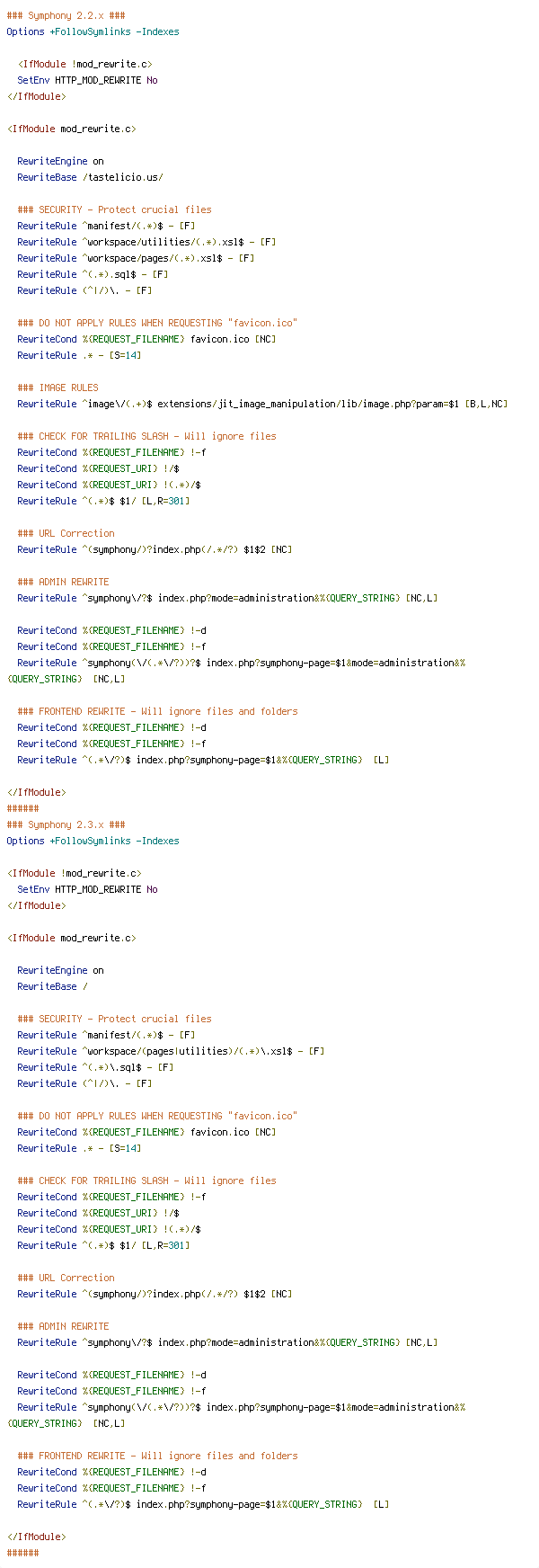The height and width of the screenshot is (1568, 539).
Task: Click '### ADMIN REWRITE' comment in 2.2.x section
Action: [63, 582]
